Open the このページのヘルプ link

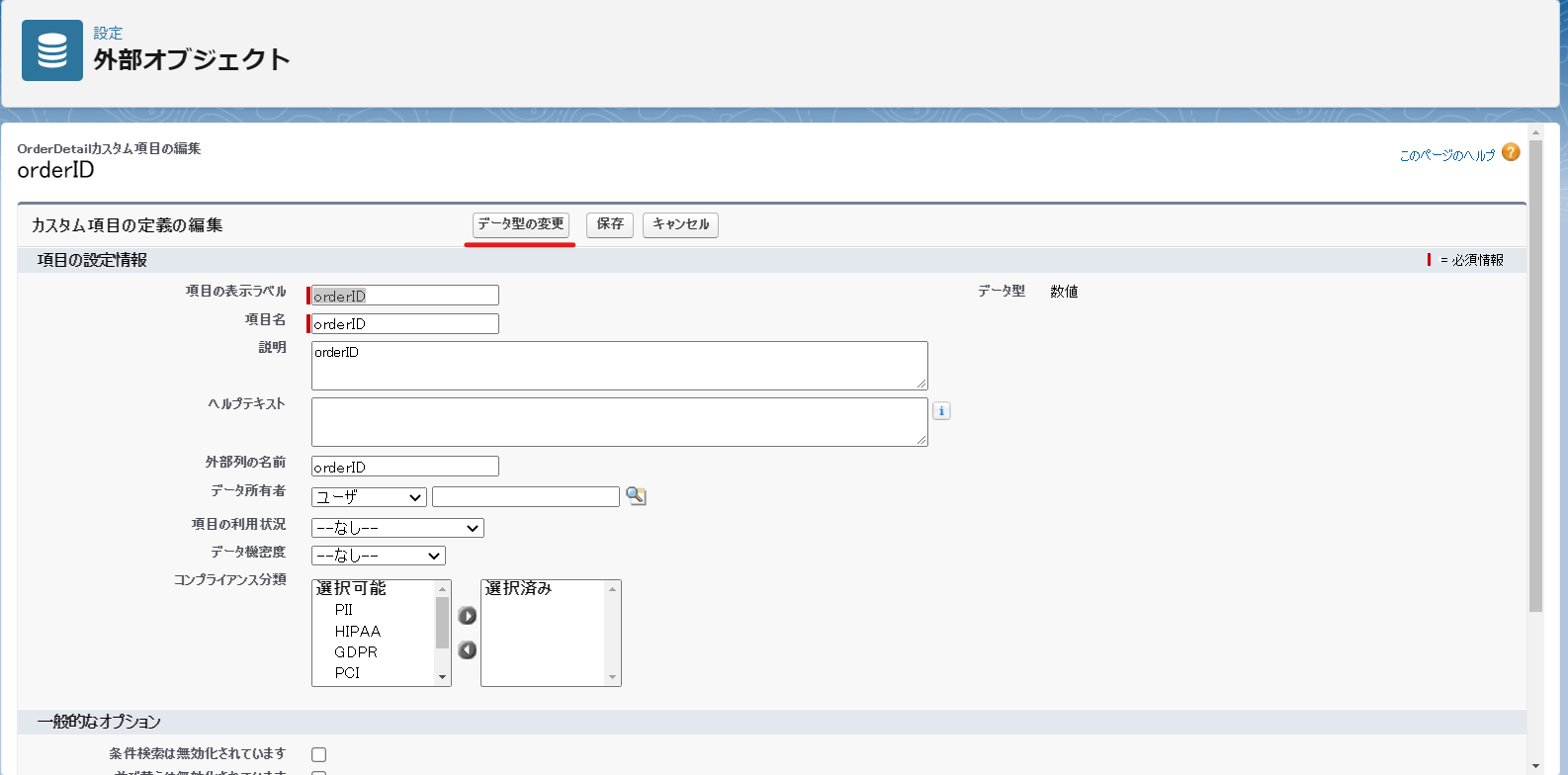[x=1446, y=155]
